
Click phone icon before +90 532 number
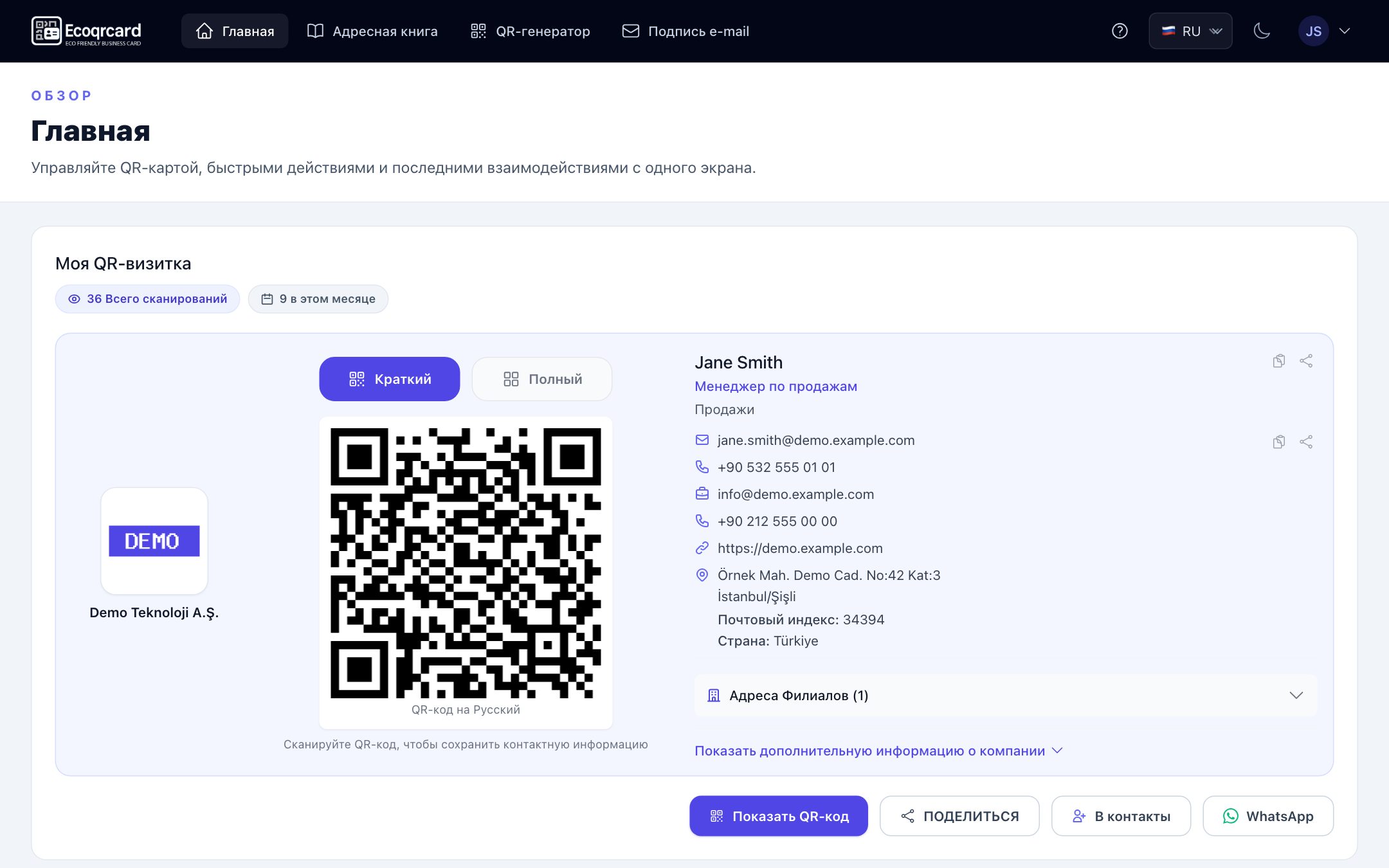(702, 467)
